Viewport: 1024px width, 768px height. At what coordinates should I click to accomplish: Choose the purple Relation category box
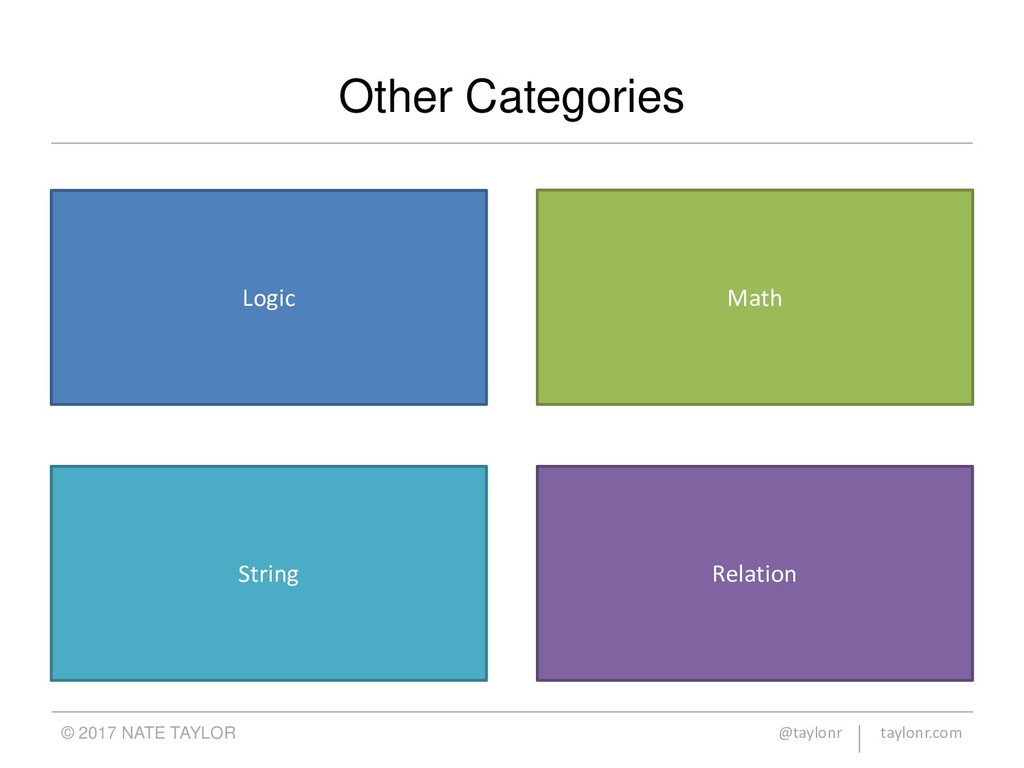click(x=755, y=573)
